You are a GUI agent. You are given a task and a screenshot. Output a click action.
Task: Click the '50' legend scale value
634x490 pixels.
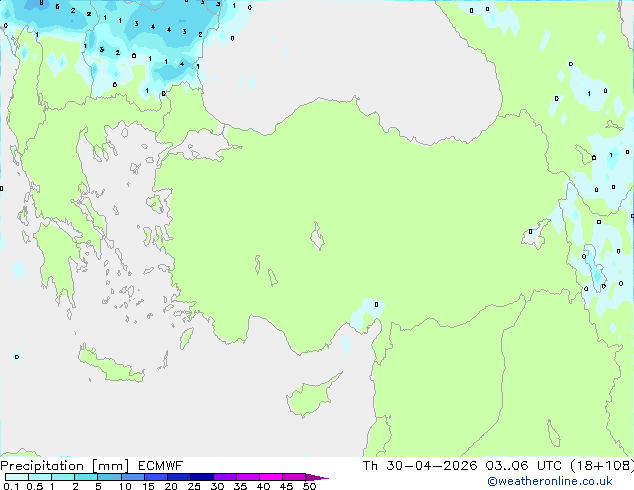point(309,486)
